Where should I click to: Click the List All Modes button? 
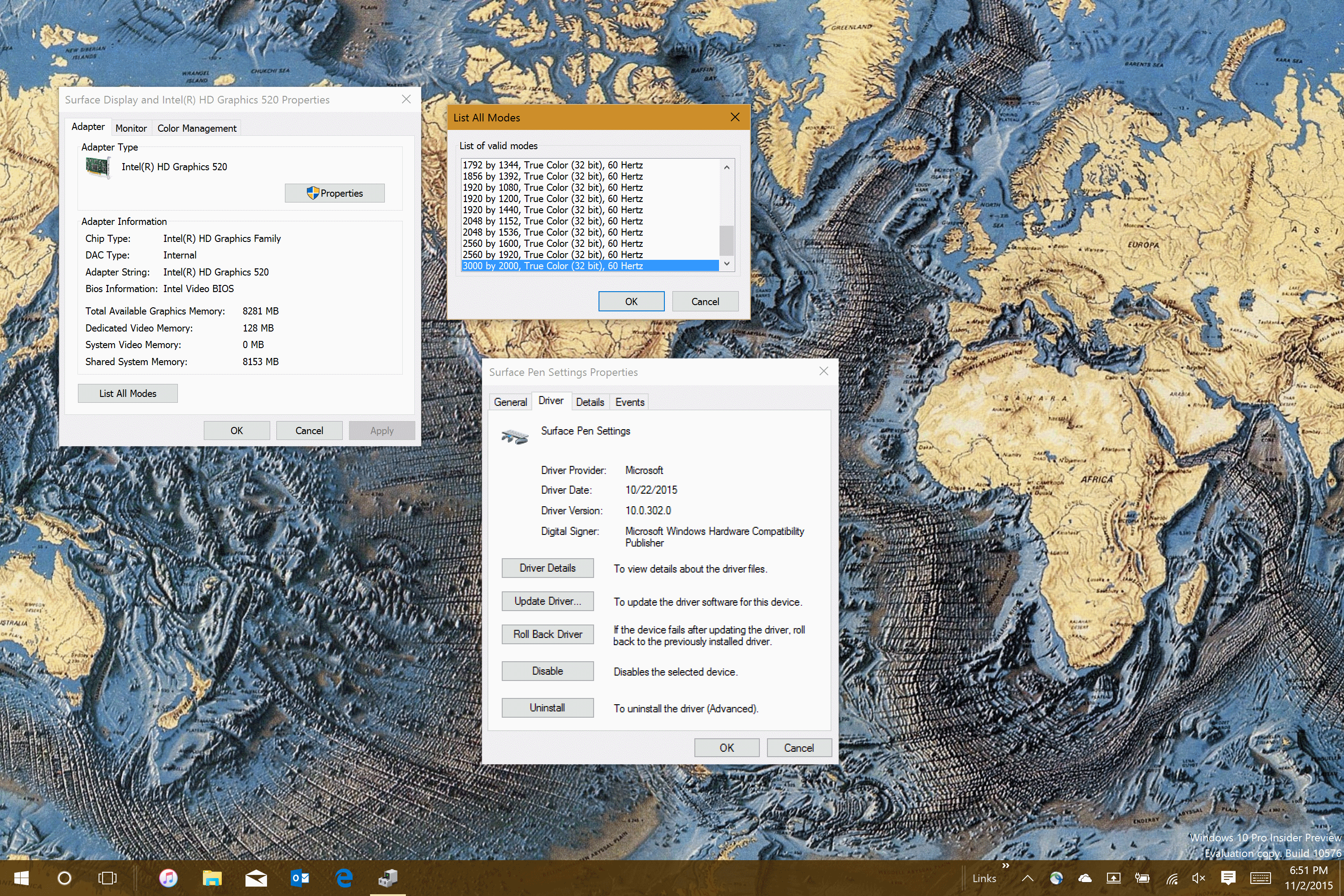click(x=127, y=393)
